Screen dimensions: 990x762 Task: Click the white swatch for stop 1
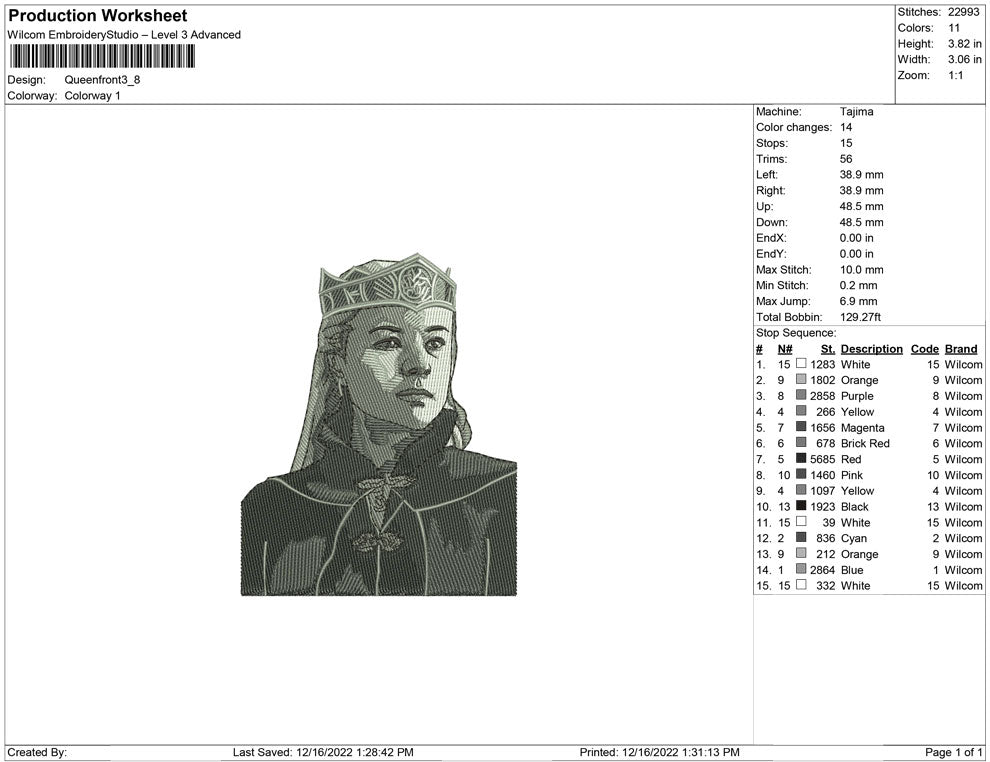[801, 364]
